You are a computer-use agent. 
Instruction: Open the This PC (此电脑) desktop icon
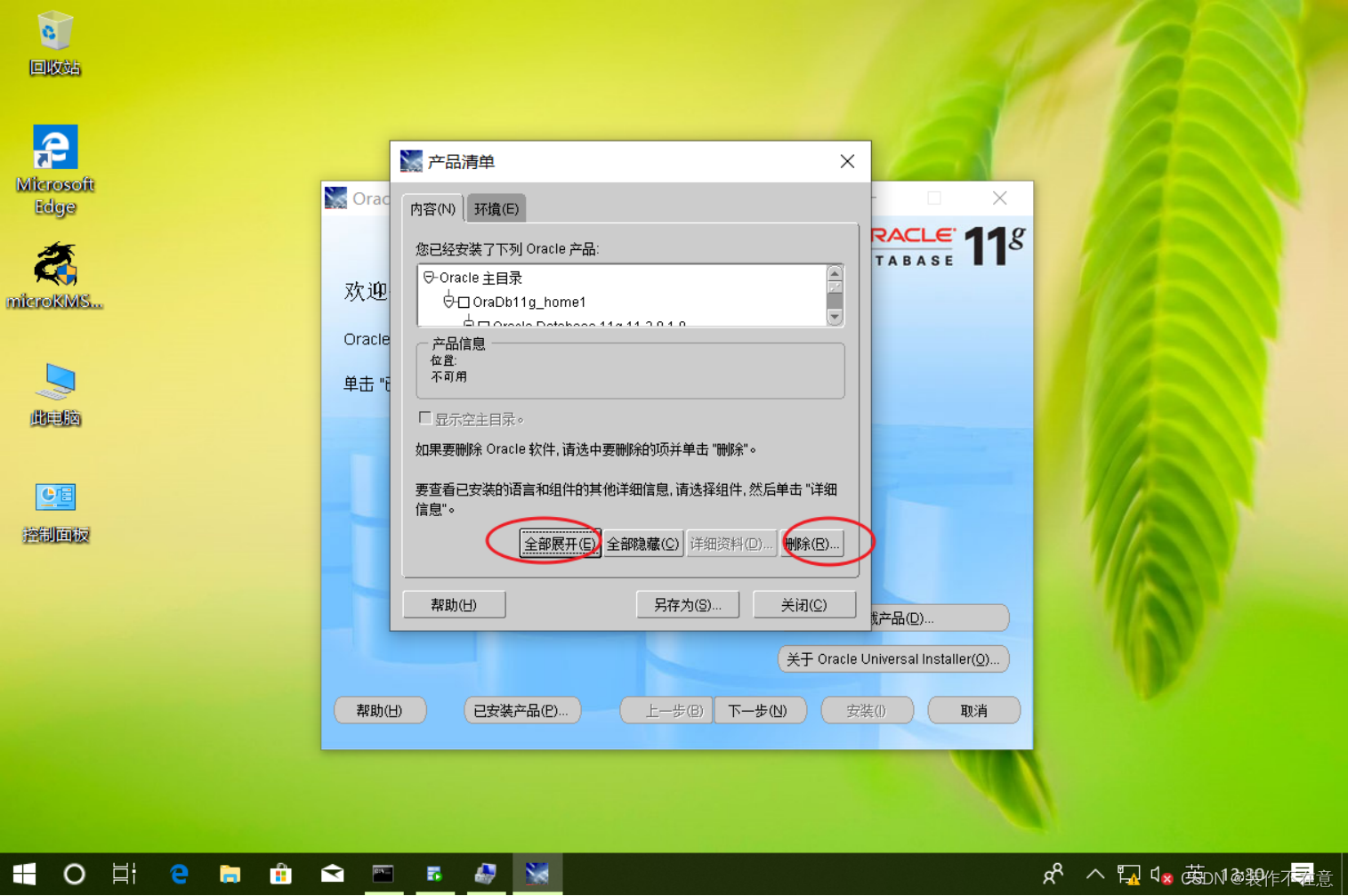tap(55, 393)
